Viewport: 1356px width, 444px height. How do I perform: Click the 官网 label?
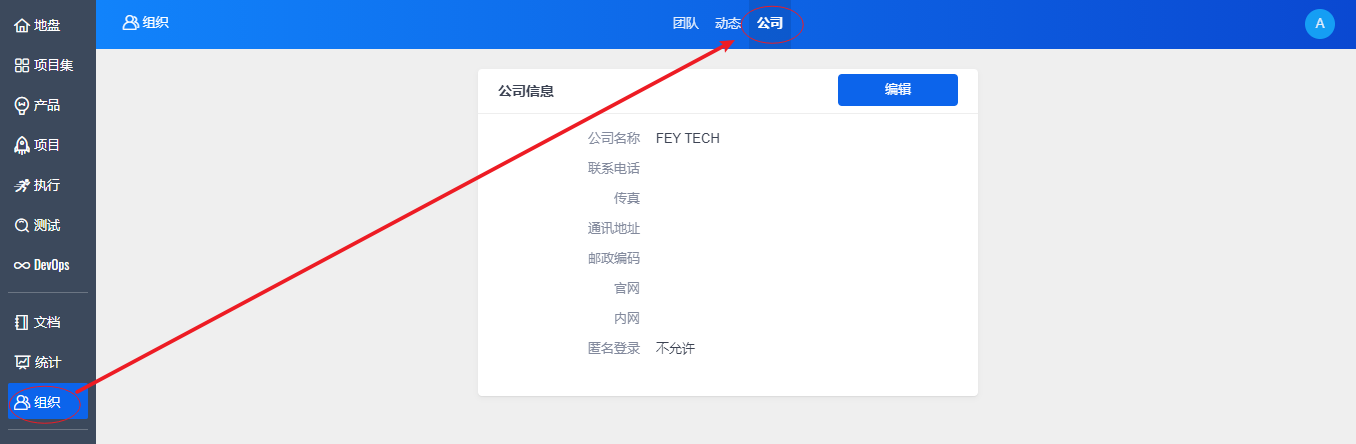(x=627, y=288)
